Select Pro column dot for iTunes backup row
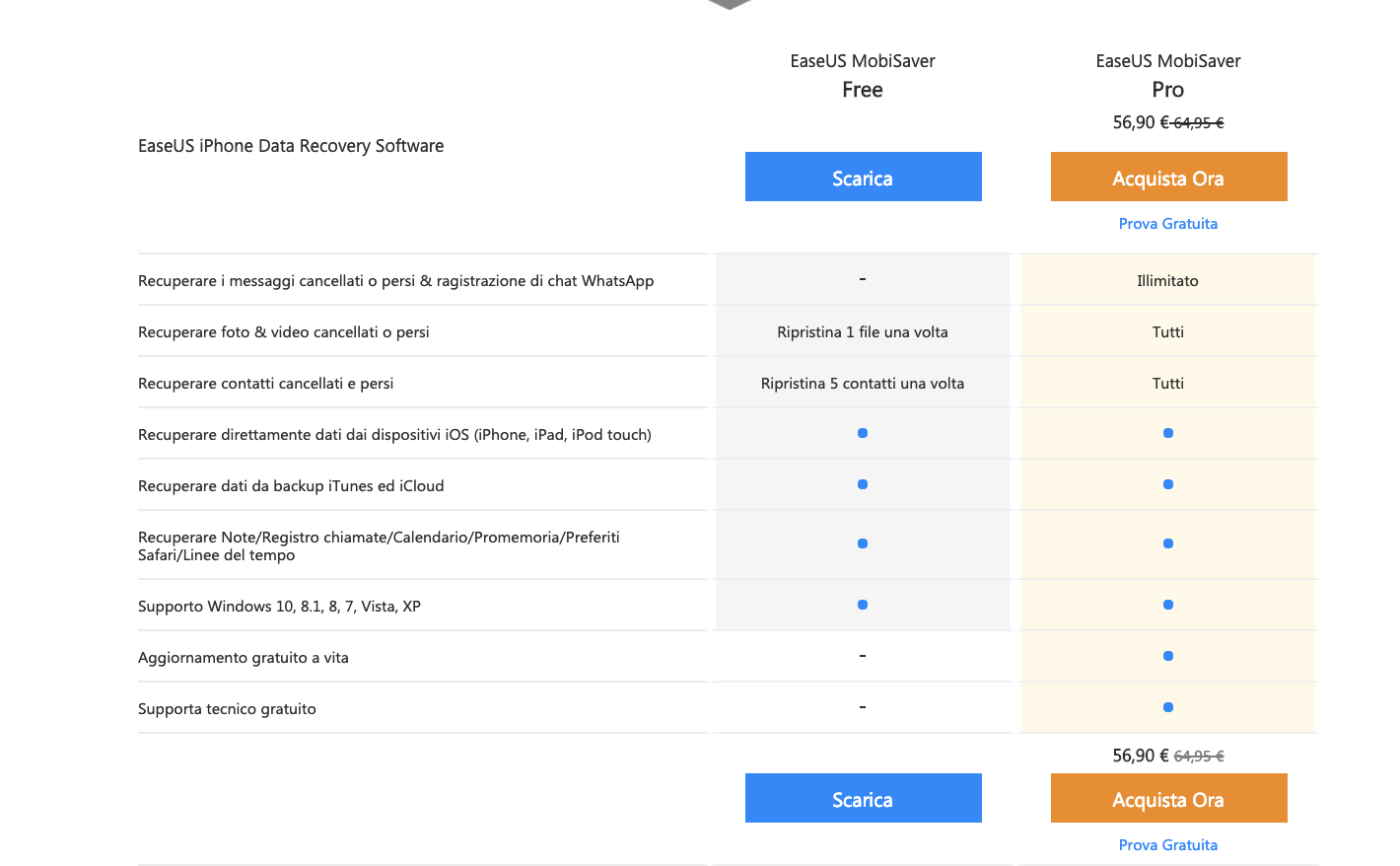Screen dimensions: 1400x866 tap(1168, 484)
